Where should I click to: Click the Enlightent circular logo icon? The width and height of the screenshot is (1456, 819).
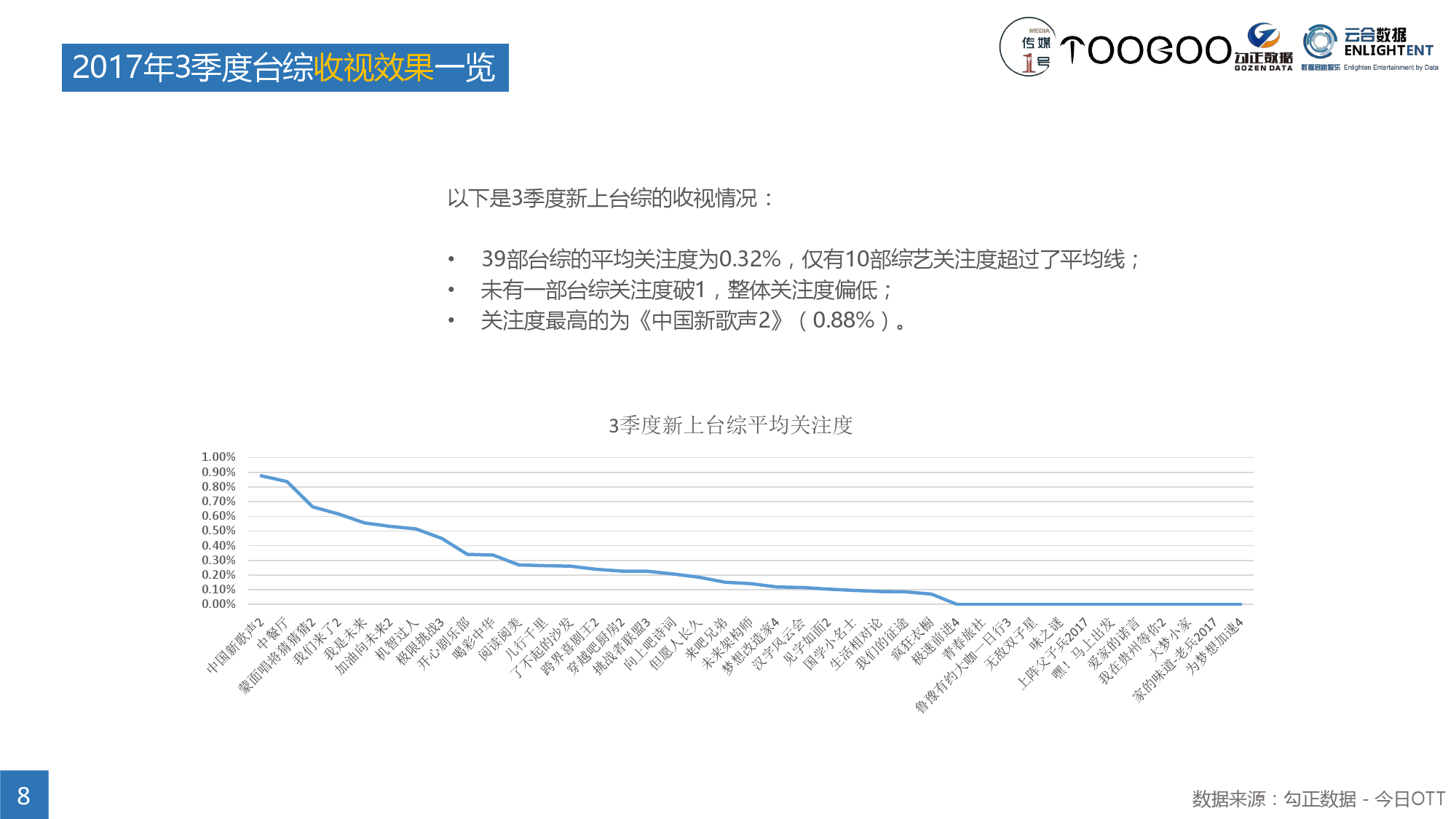(x=1320, y=42)
